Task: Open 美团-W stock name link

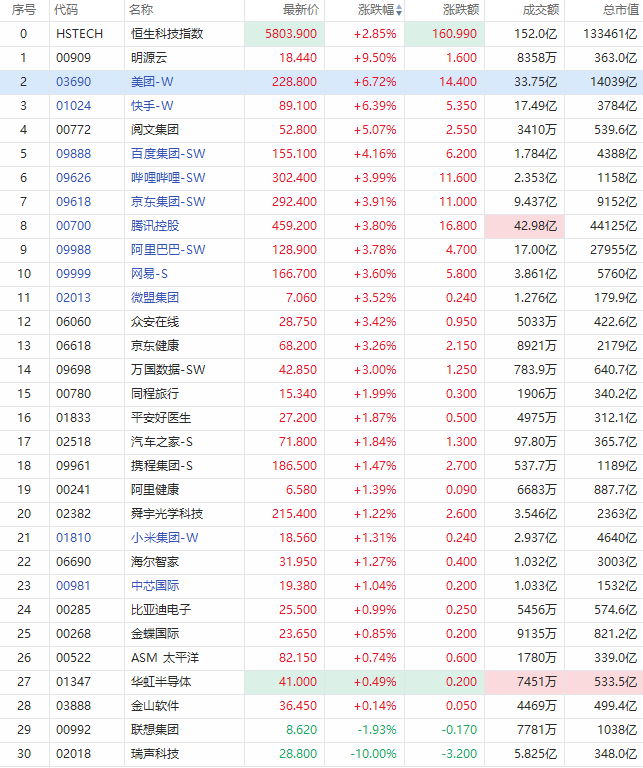Action: (152, 82)
